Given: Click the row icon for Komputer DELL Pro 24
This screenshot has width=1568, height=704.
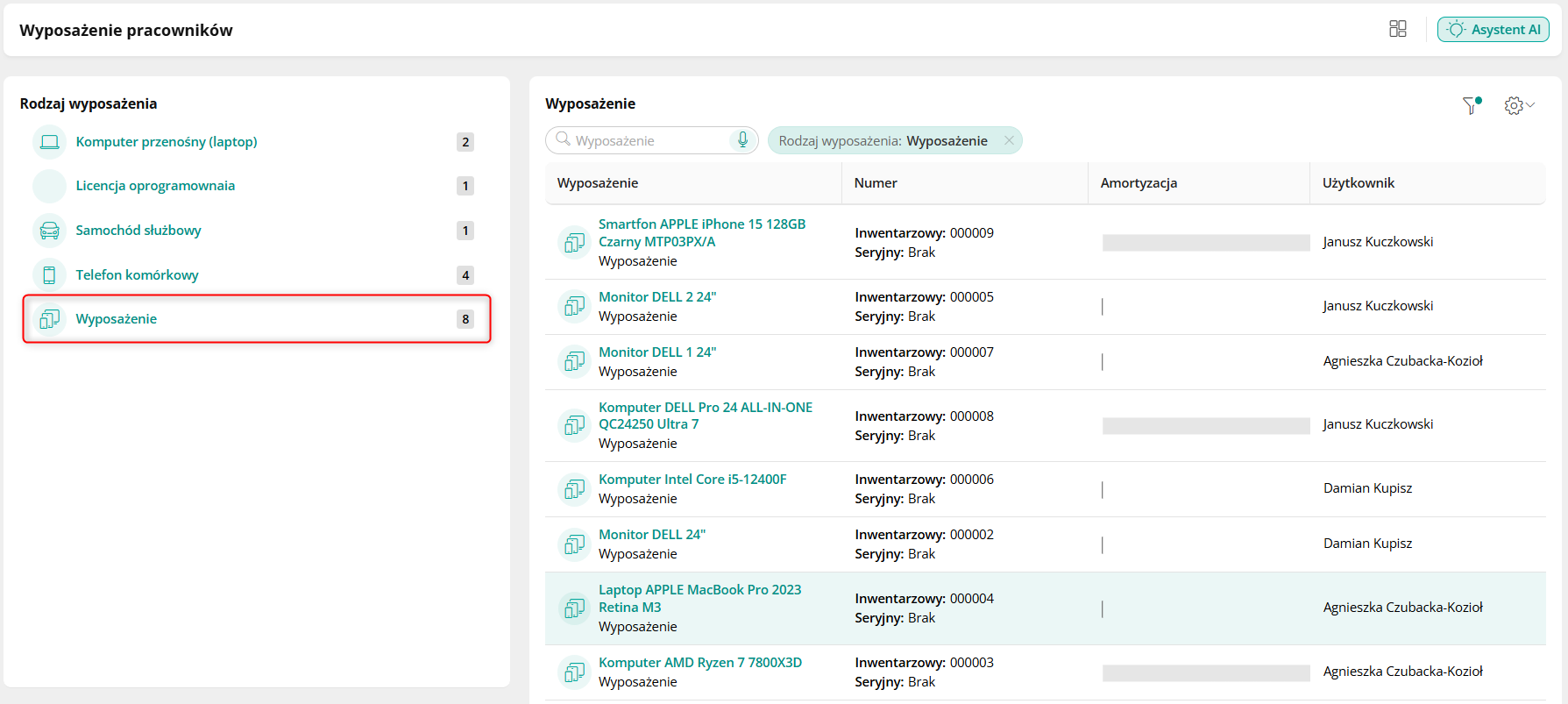Looking at the screenshot, I should [x=575, y=425].
